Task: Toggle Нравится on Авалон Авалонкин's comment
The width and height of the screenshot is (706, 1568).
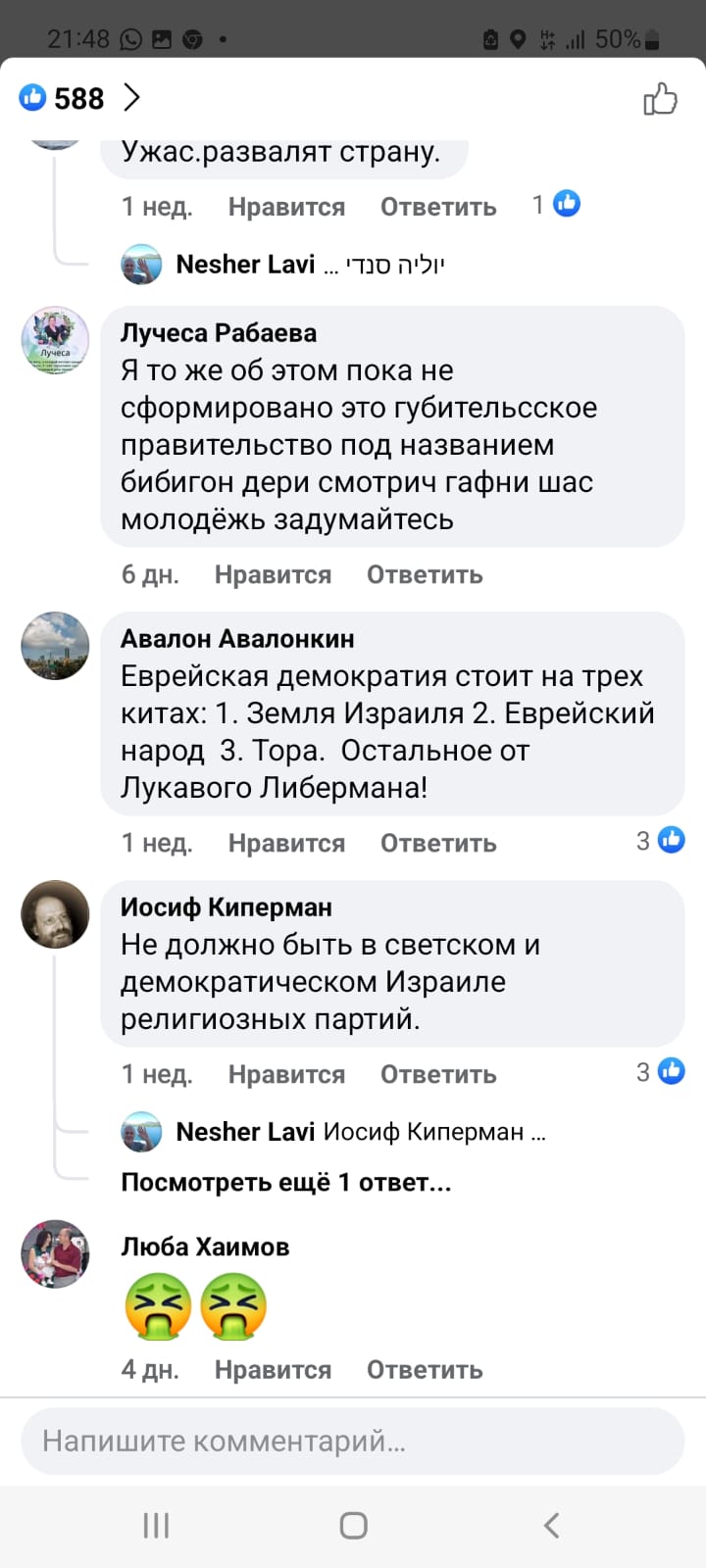Action: 286,843
